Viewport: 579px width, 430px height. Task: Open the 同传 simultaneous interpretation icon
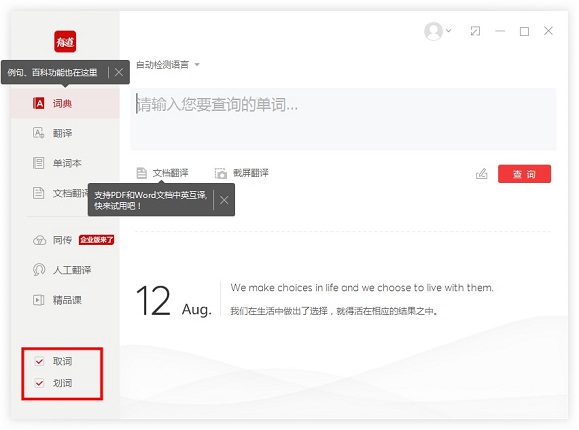pyautogui.click(x=39, y=240)
